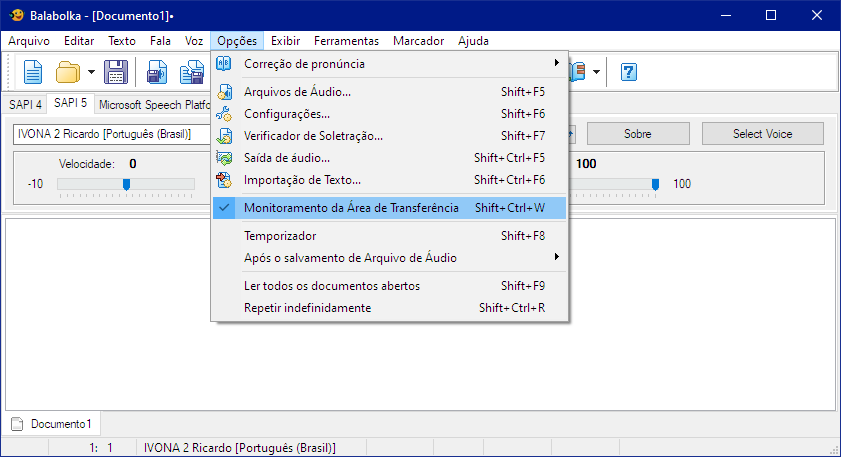Open Configurações from the Opções menu

(286, 114)
